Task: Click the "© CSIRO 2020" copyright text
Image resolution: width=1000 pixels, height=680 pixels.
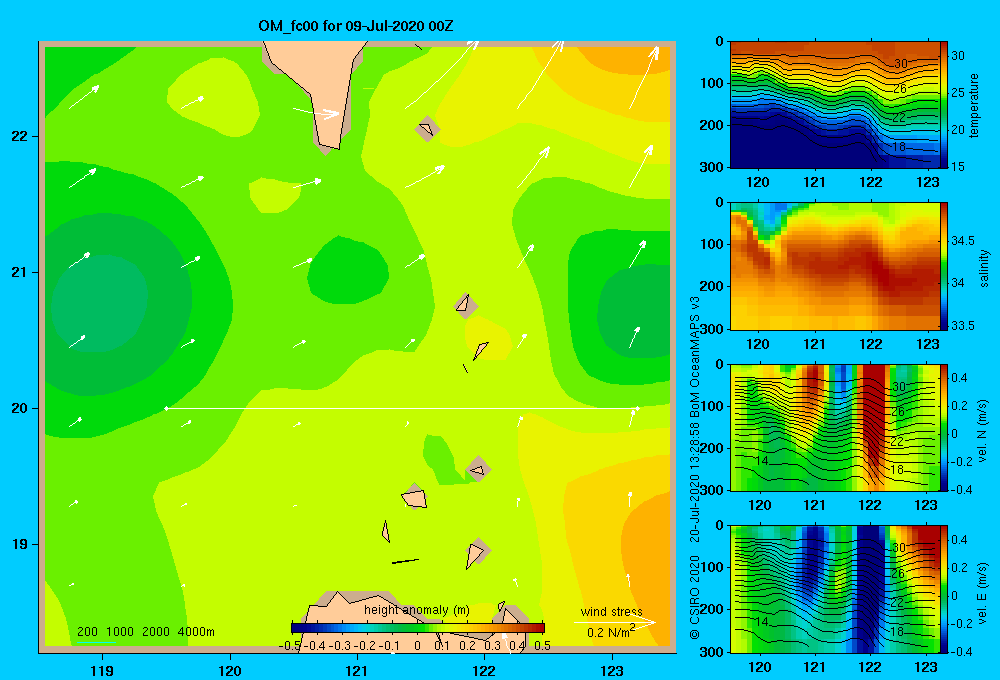Action: coord(695,597)
